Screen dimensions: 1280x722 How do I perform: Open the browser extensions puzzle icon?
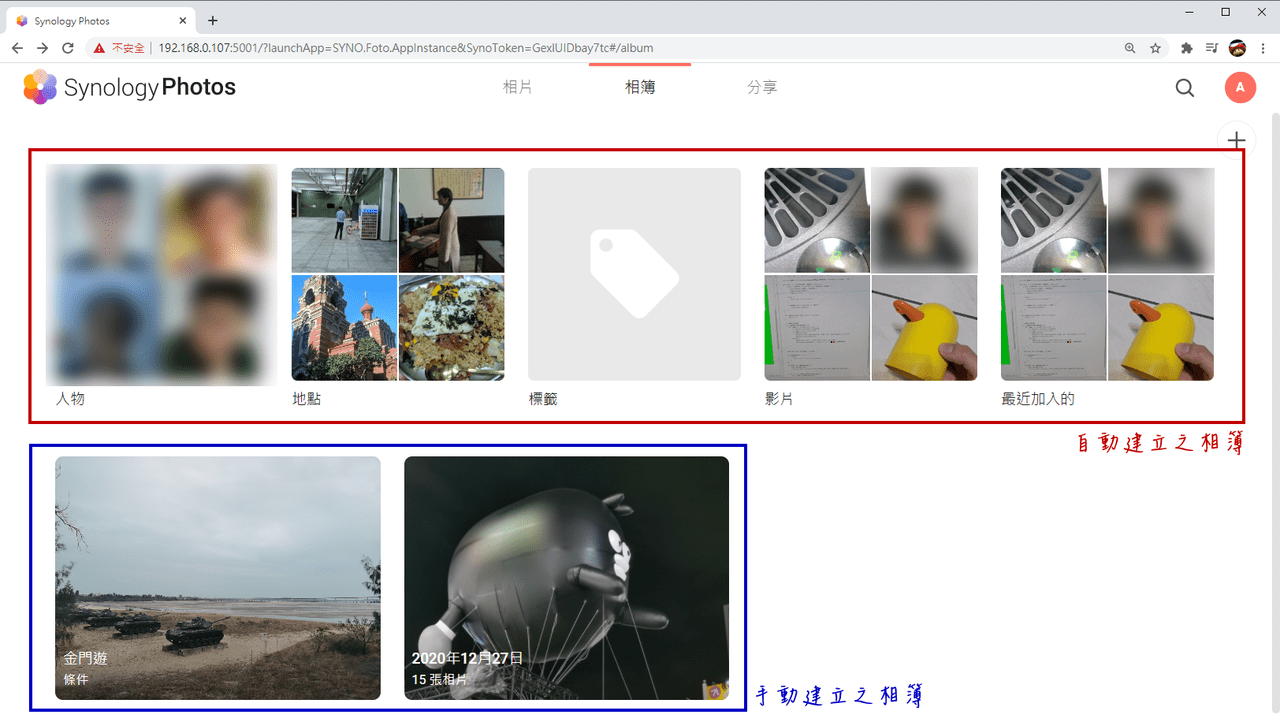point(1187,48)
